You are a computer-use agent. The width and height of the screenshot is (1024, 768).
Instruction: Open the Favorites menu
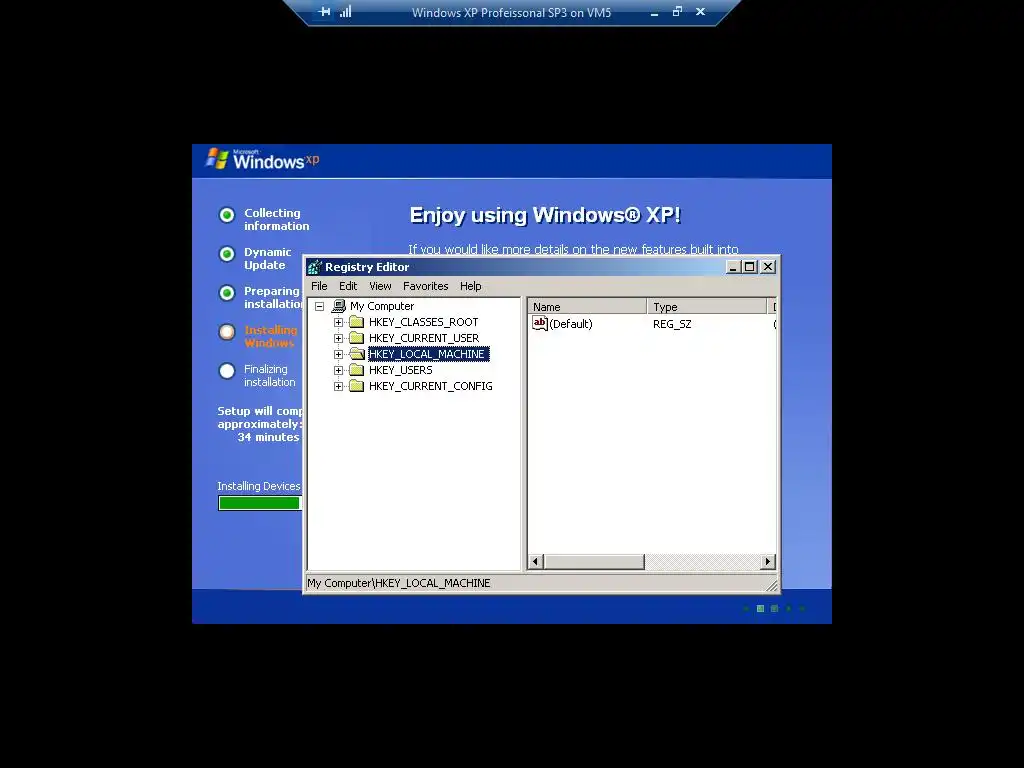(x=425, y=286)
